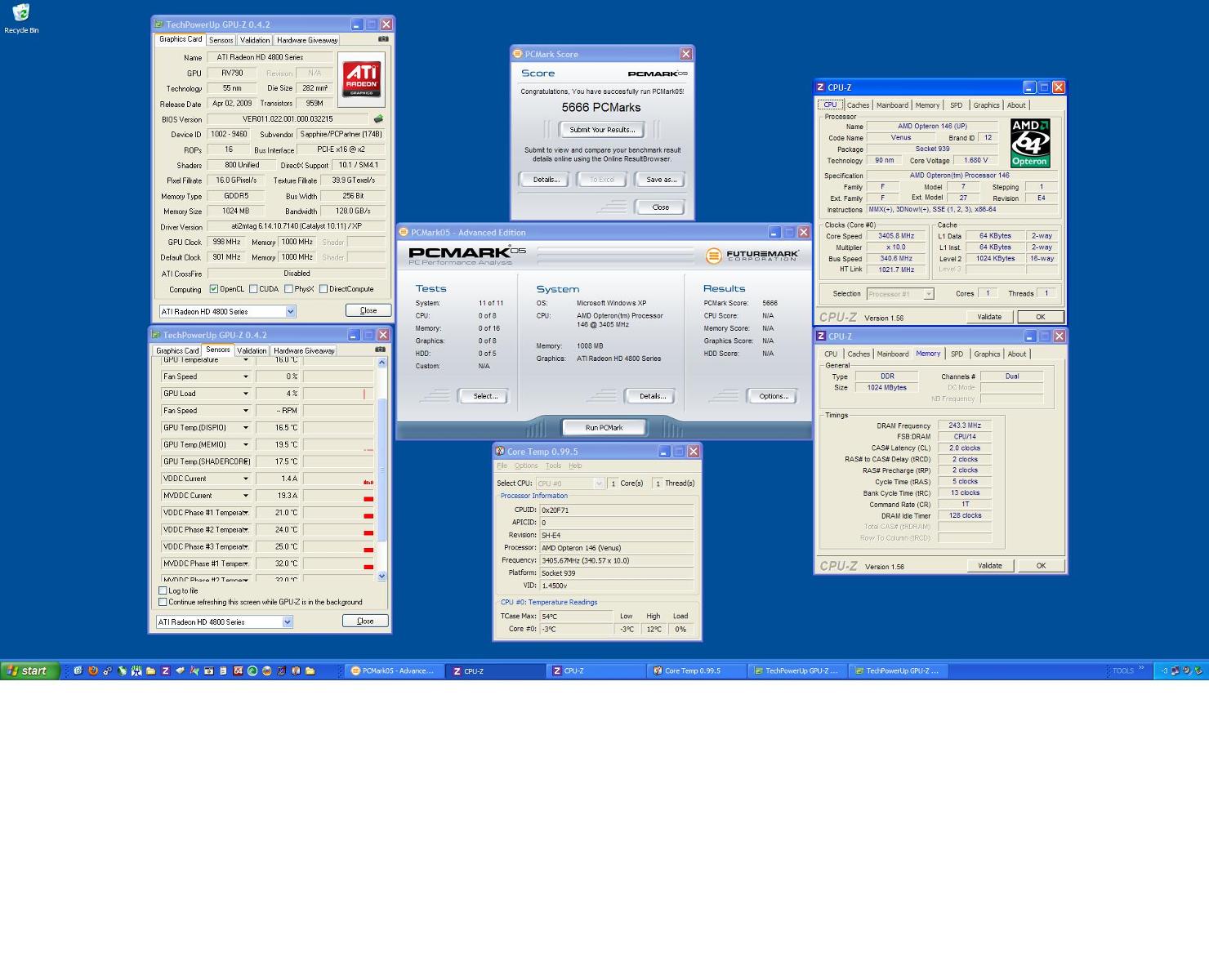Click Details... button in PCMark Score window
This screenshot has width=1209, height=980.
(546, 180)
